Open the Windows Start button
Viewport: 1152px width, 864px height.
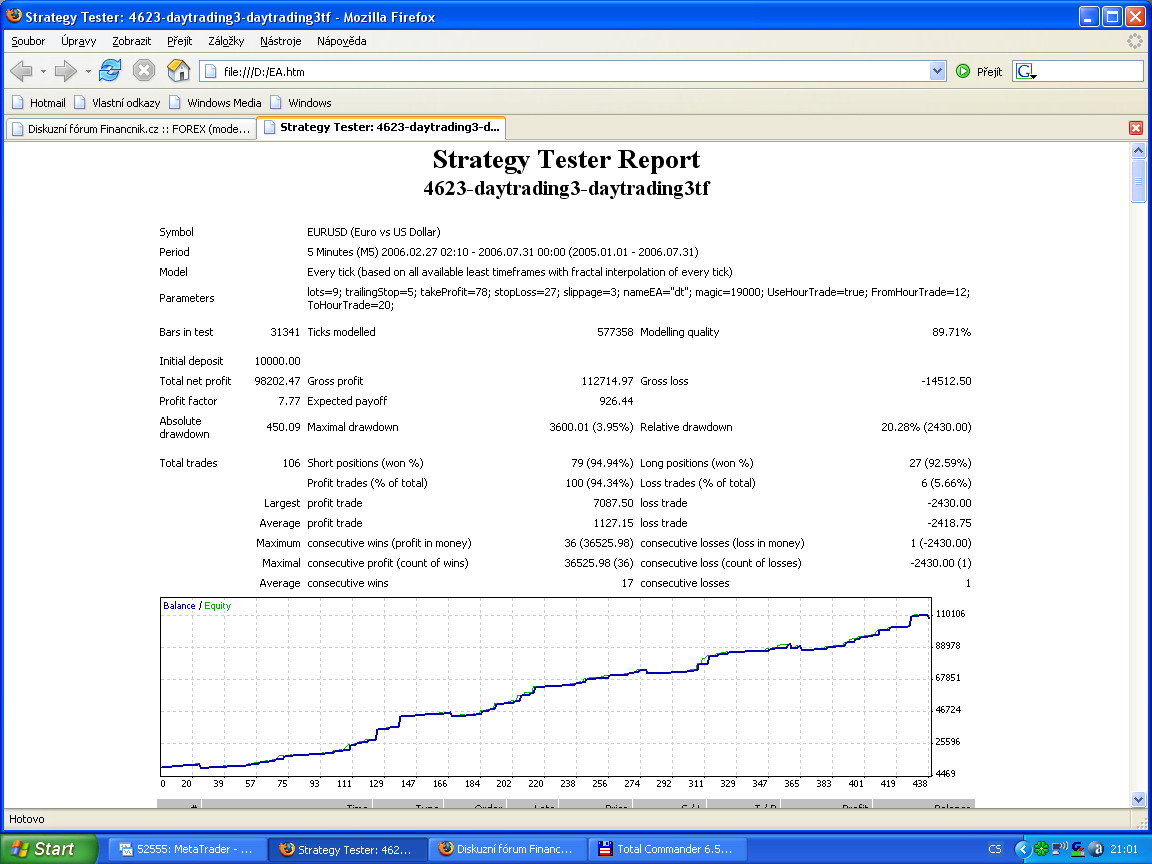tap(46, 849)
